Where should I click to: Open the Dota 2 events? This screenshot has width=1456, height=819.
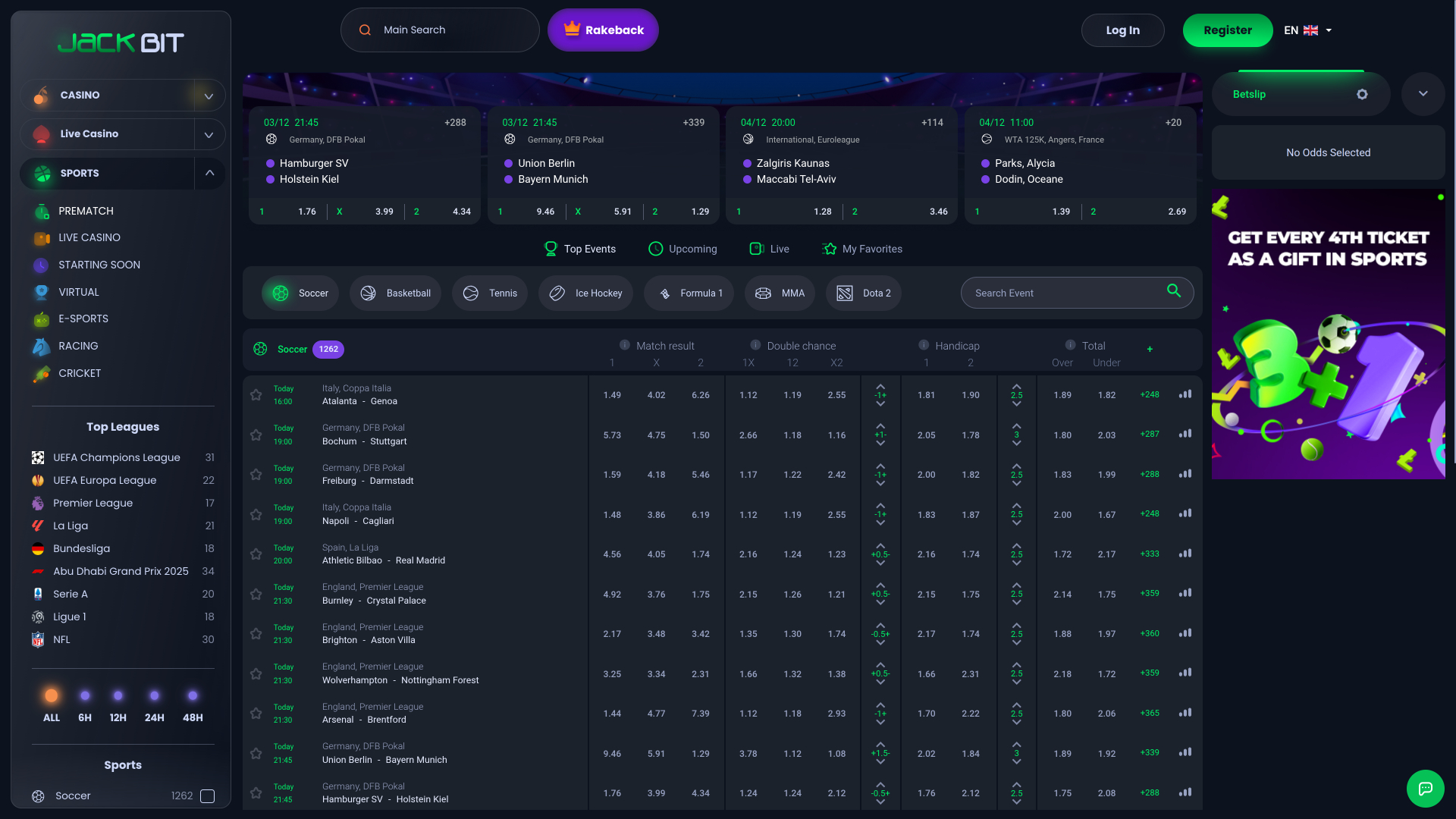tap(863, 293)
